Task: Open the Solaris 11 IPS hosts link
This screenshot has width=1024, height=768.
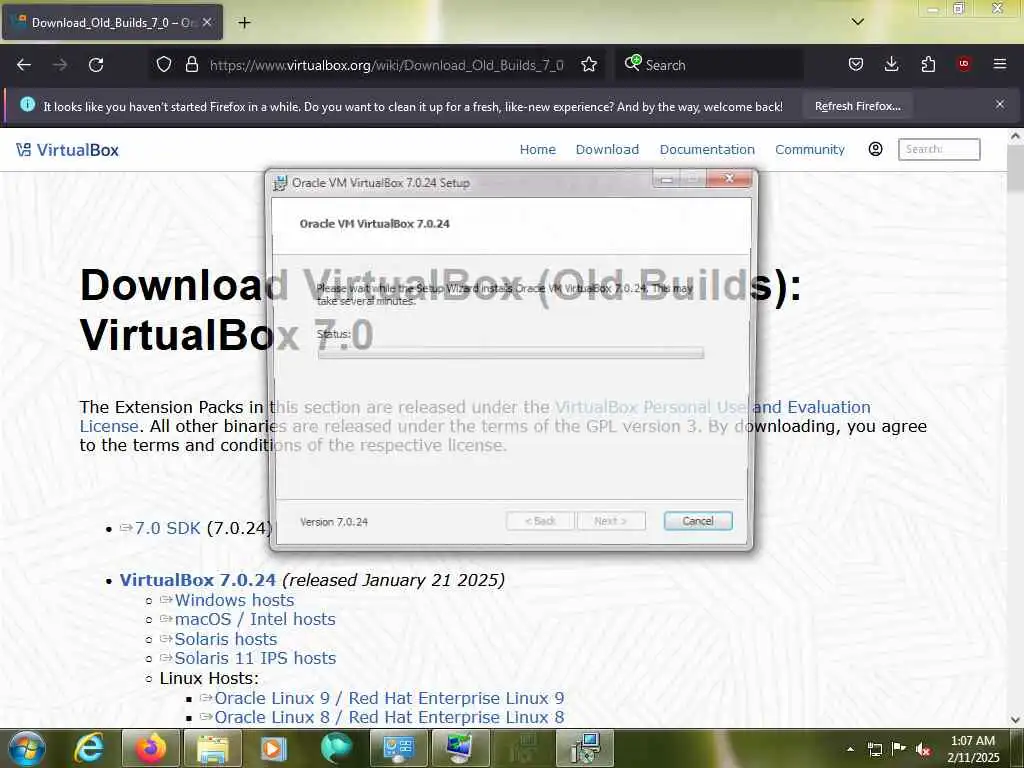Action: point(255,658)
